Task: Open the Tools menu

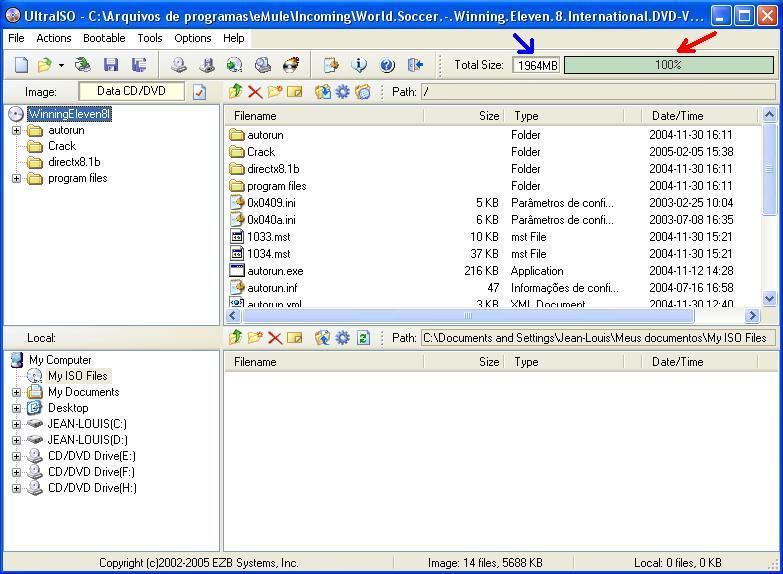Action: click(x=150, y=38)
